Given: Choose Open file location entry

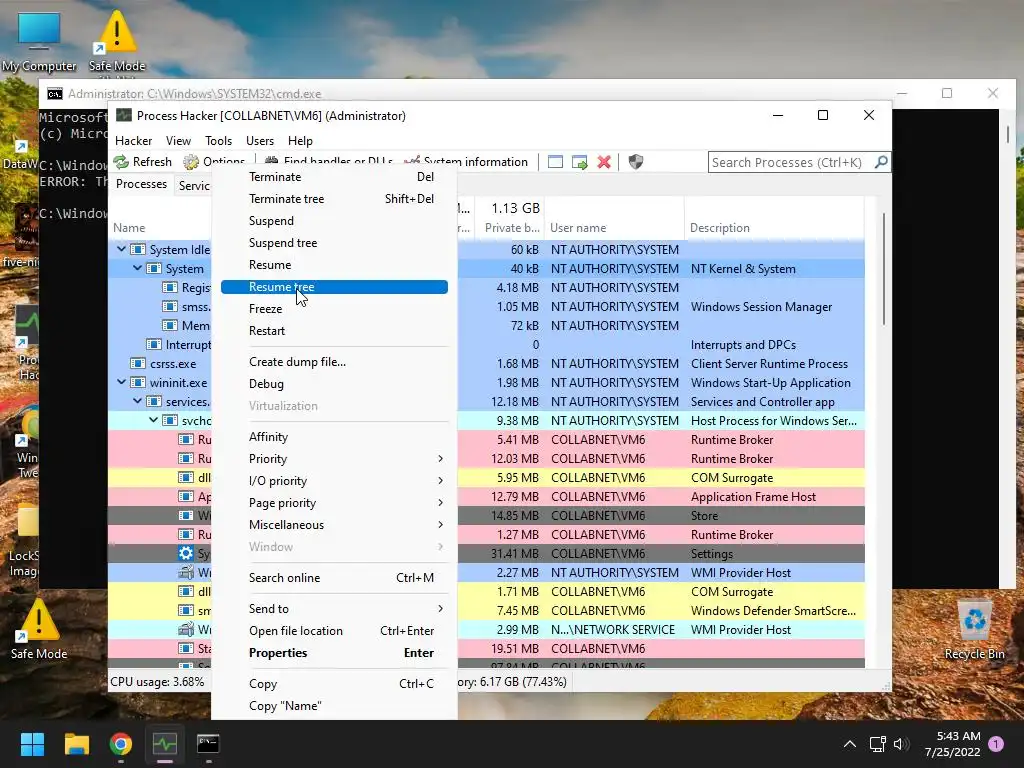Looking at the screenshot, I should coord(334,631).
